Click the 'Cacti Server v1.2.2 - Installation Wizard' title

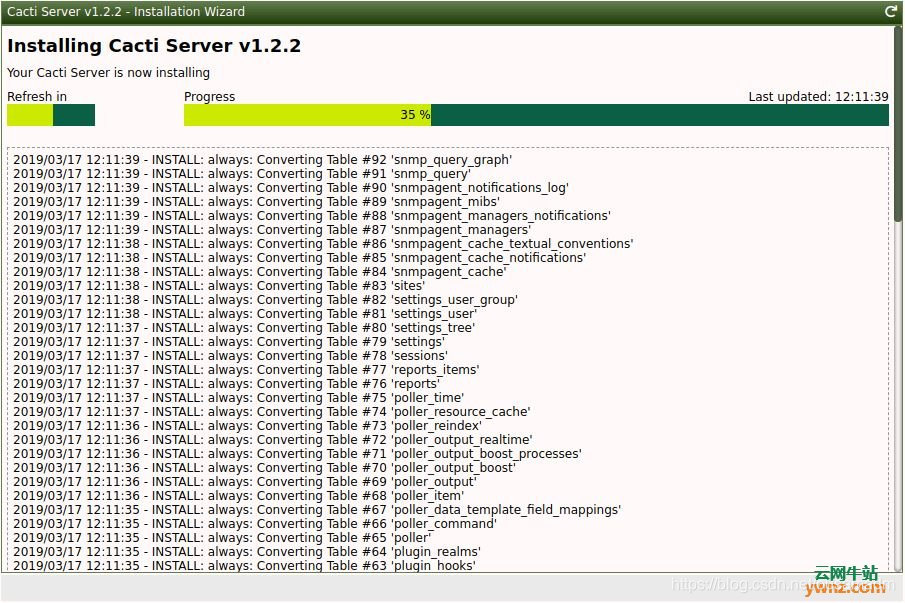coord(126,12)
